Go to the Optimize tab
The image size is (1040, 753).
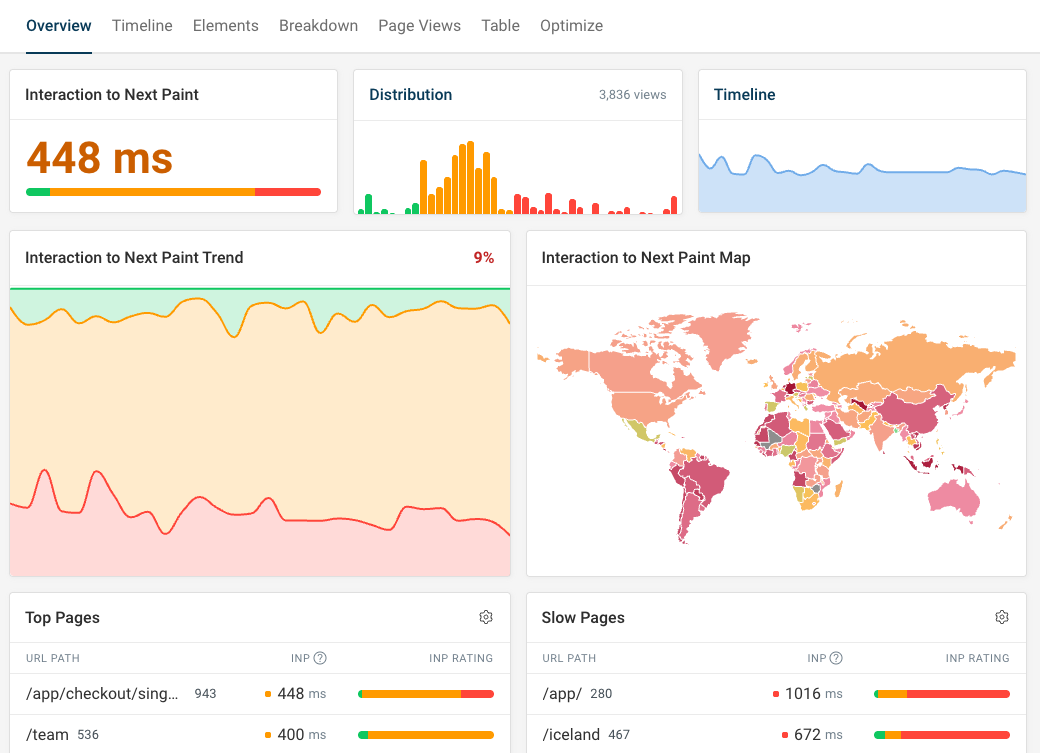click(x=571, y=25)
